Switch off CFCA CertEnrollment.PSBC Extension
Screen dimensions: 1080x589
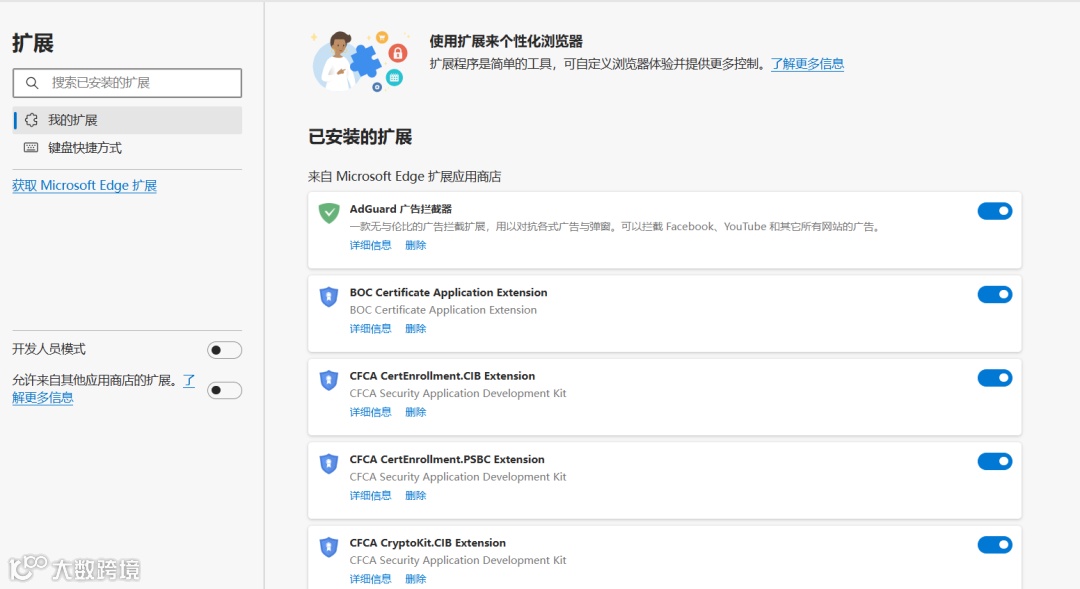(x=995, y=461)
